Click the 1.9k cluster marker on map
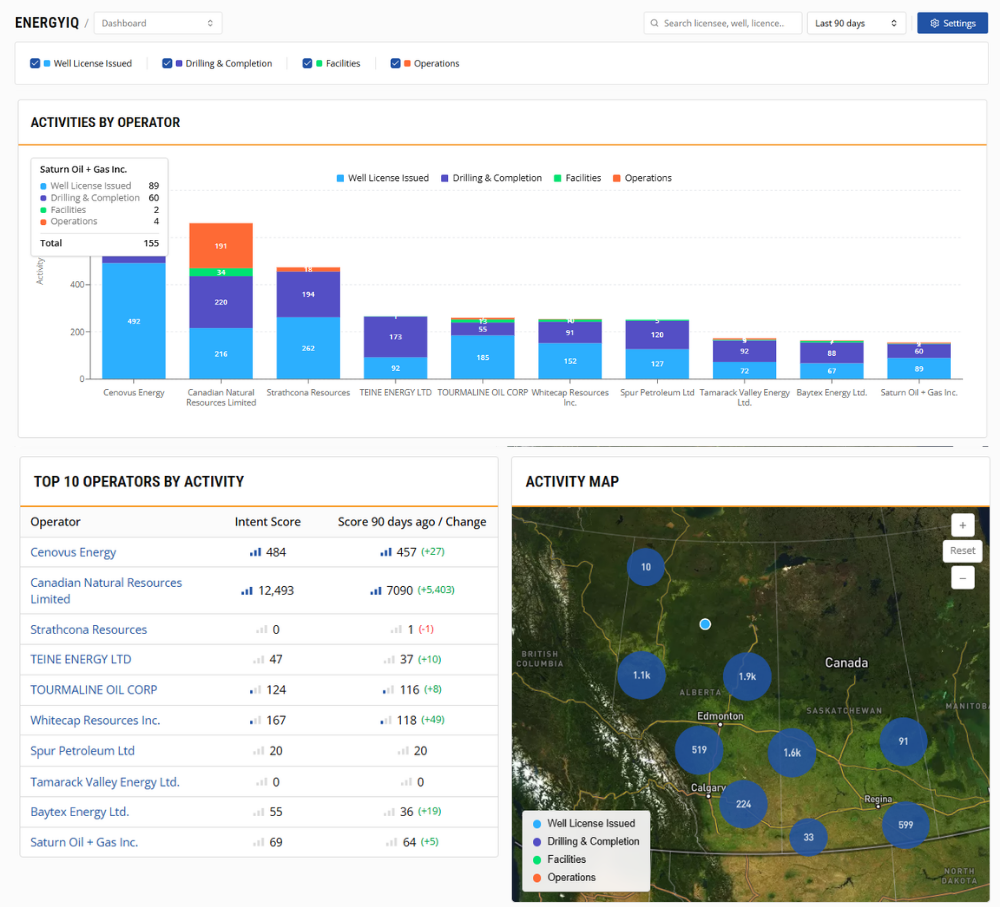Screen dimensions: 1000x907 [747, 676]
